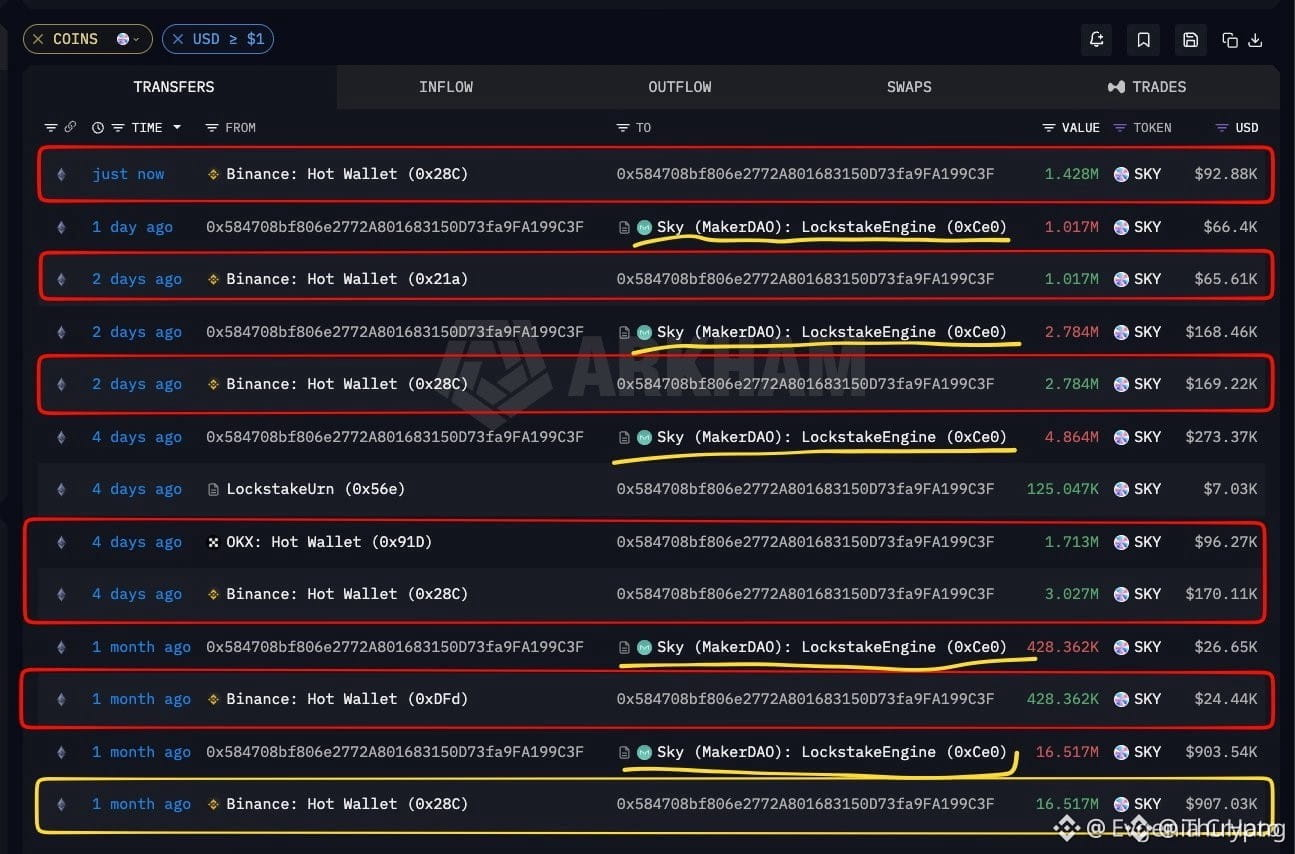Click the SKY token icon in the $66.4K row
1295x854 pixels.
pos(1122,227)
